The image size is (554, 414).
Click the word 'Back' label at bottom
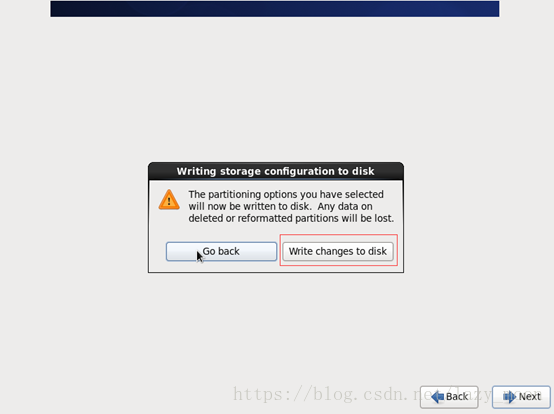(x=456, y=397)
